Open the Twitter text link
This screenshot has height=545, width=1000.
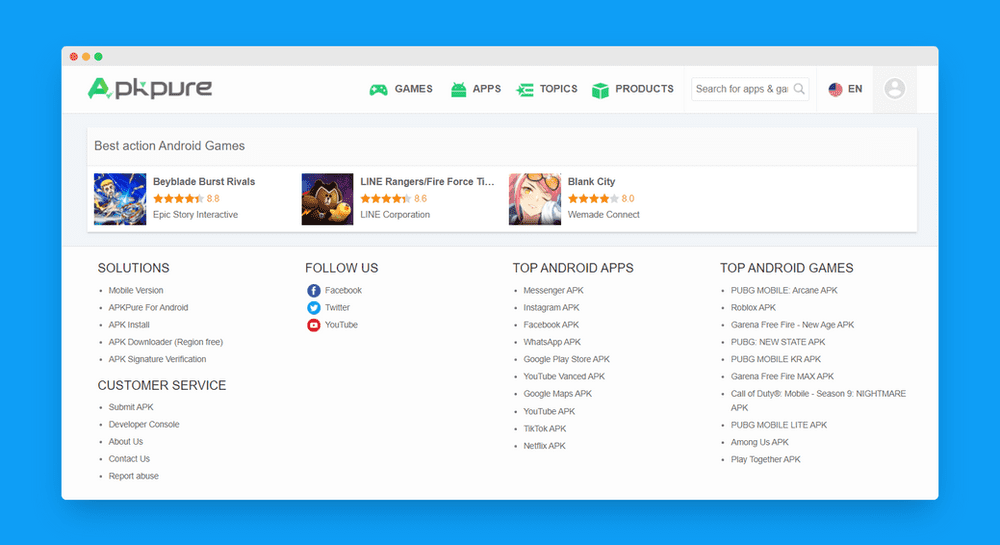click(x=337, y=307)
